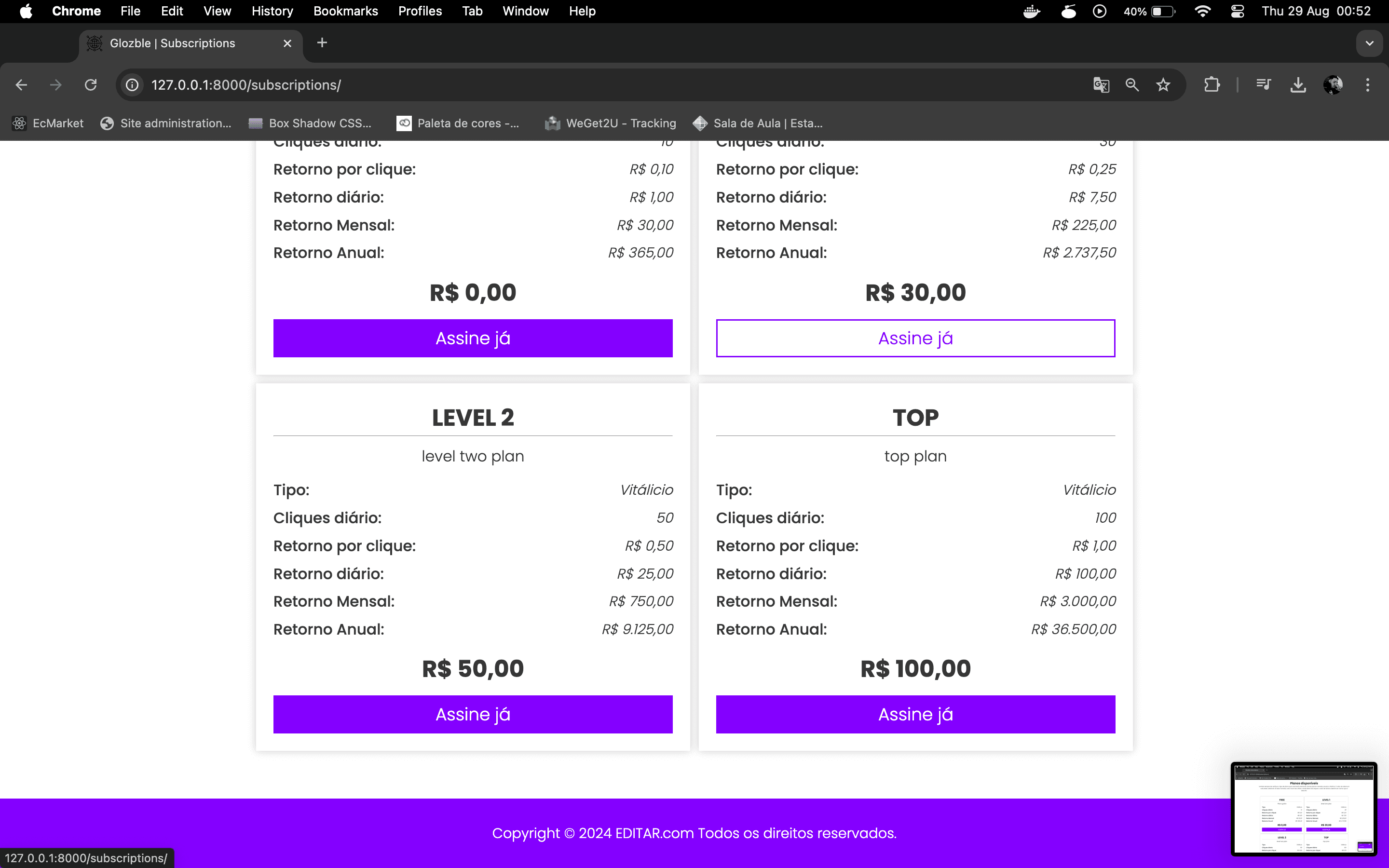Image resolution: width=1389 pixels, height=868 pixels.
Task: Open the History menu
Action: coord(272,11)
